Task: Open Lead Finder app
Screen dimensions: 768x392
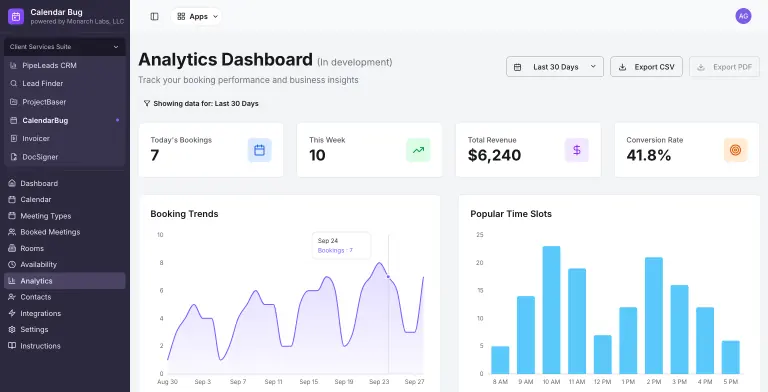Action: [x=64, y=84]
